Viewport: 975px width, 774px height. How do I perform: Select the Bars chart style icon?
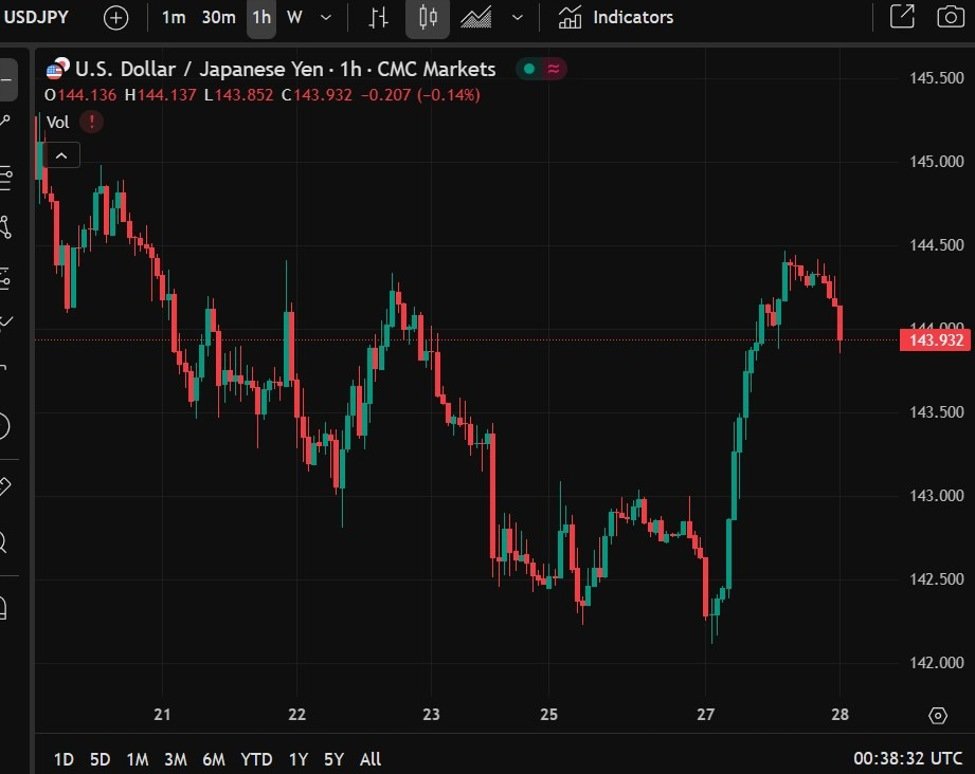point(378,18)
